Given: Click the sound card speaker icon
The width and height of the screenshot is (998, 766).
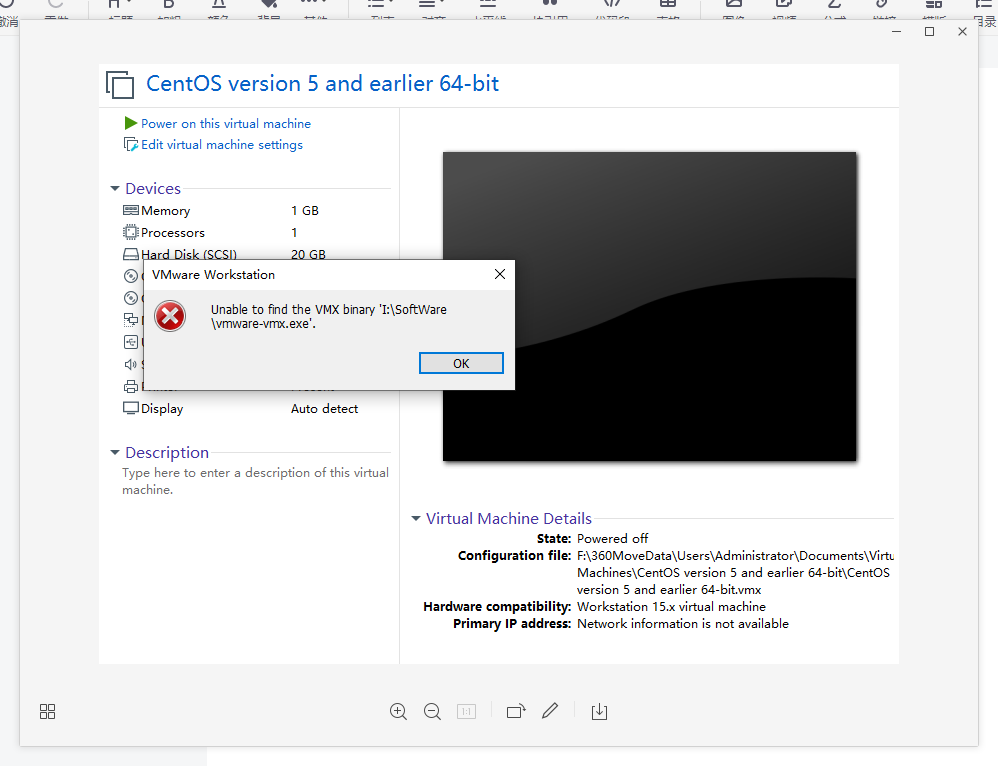Looking at the screenshot, I should pos(130,364).
